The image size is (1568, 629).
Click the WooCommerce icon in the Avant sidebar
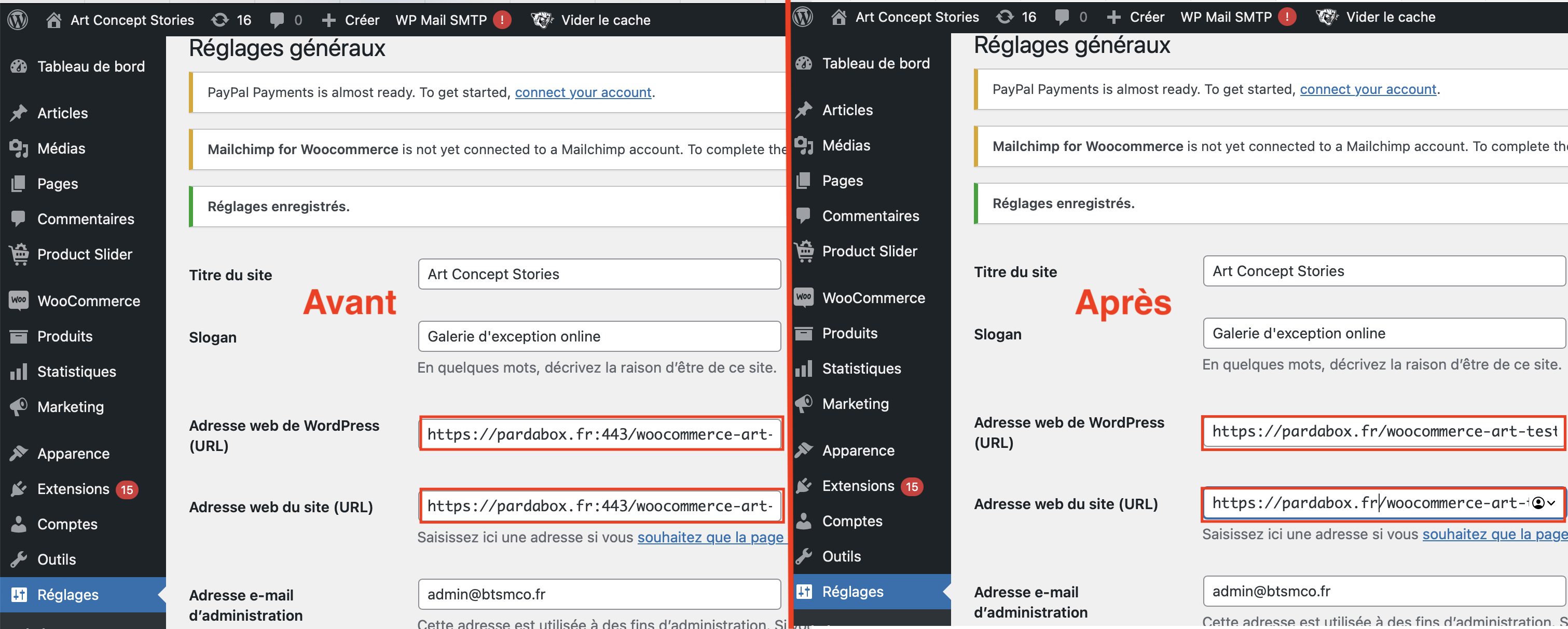pos(19,300)
